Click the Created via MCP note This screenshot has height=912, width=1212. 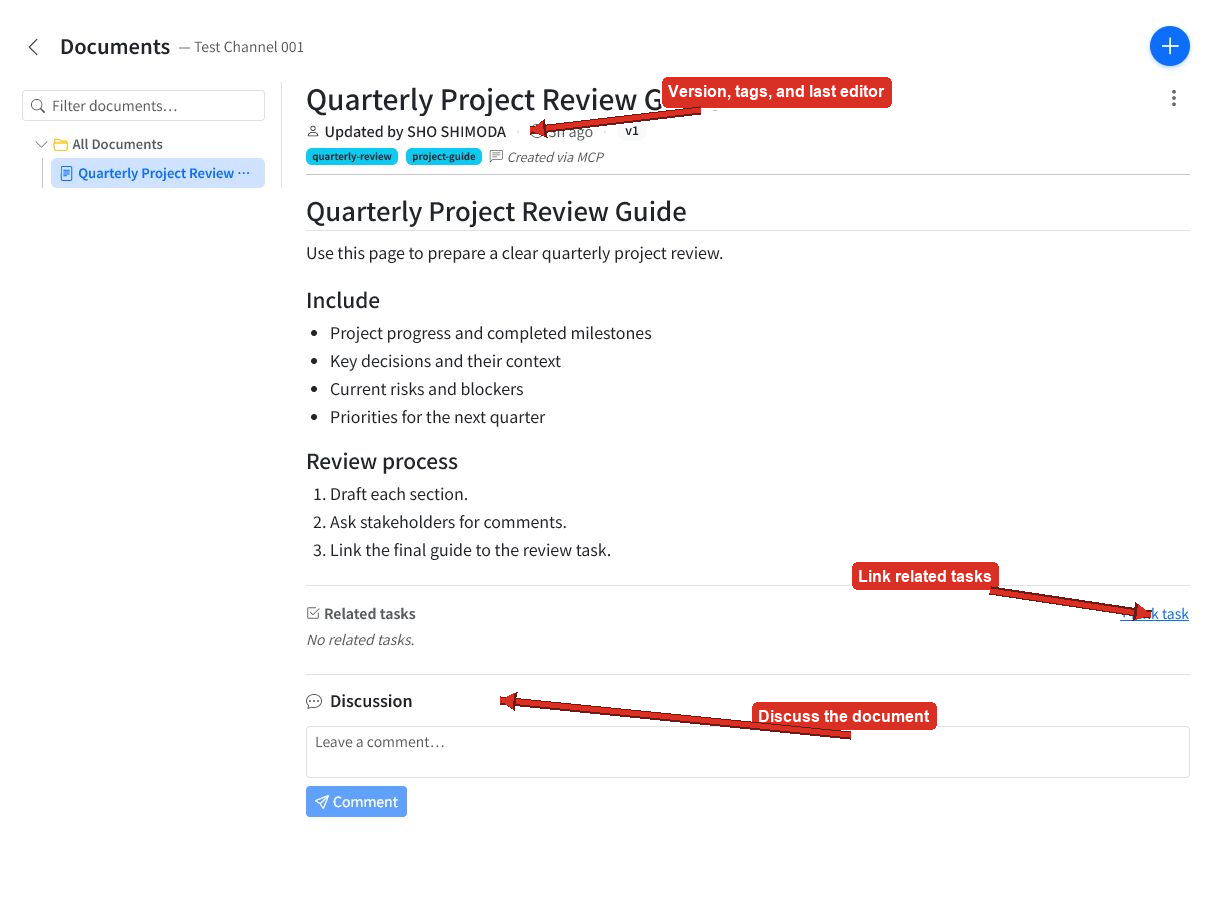[x=555, y=157]
